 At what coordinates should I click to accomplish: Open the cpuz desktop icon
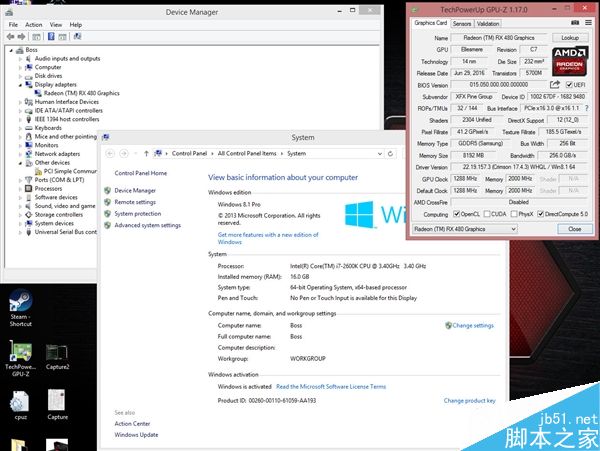tap(21, 405)
